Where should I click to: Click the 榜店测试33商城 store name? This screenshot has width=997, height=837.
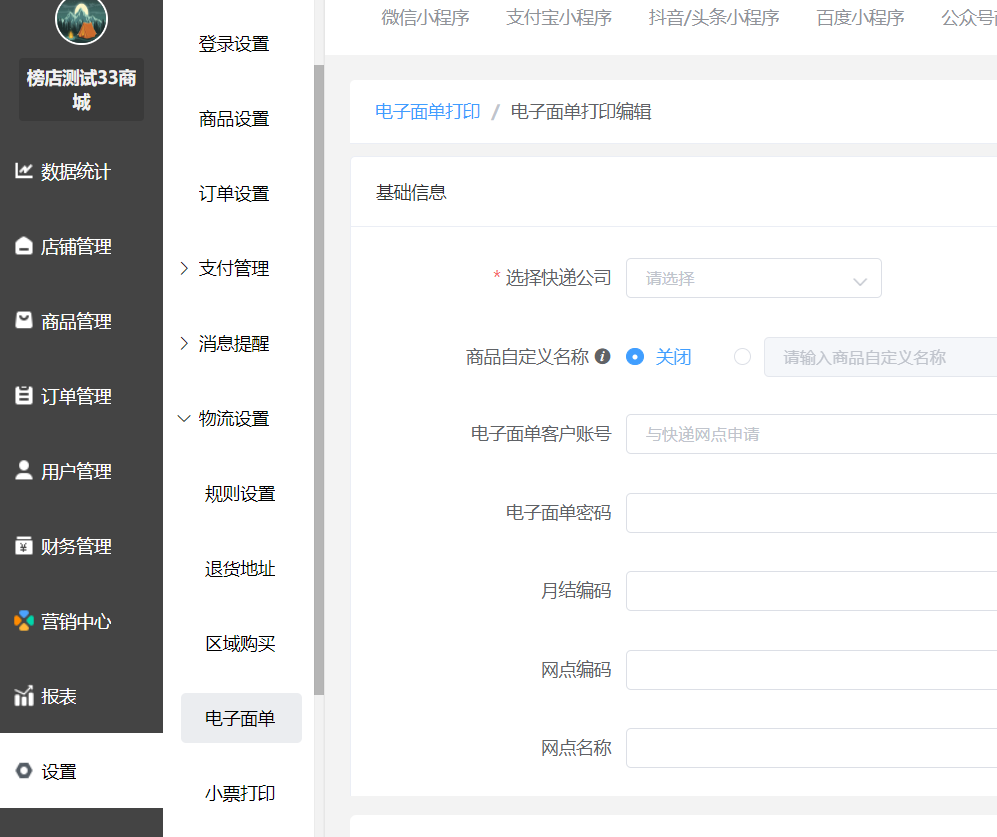(81, 90)
